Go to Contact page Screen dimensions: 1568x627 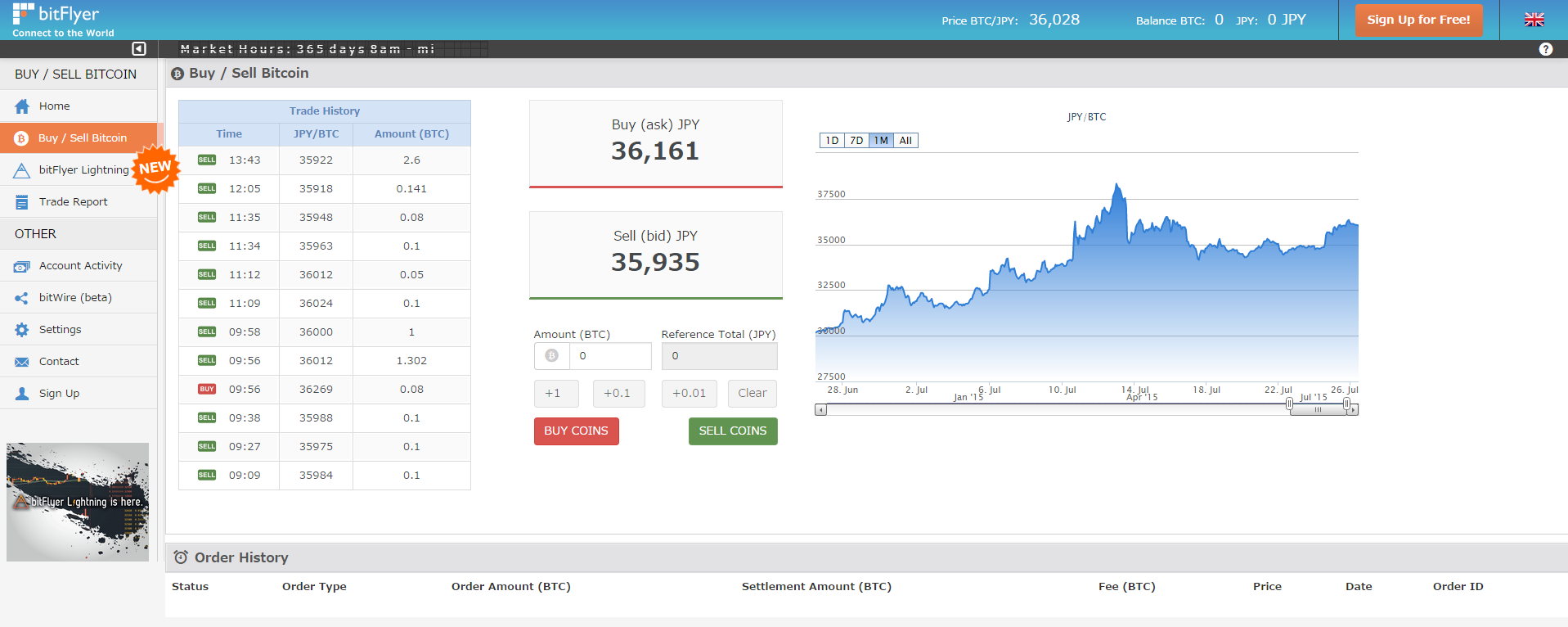(x=59, y=362)
